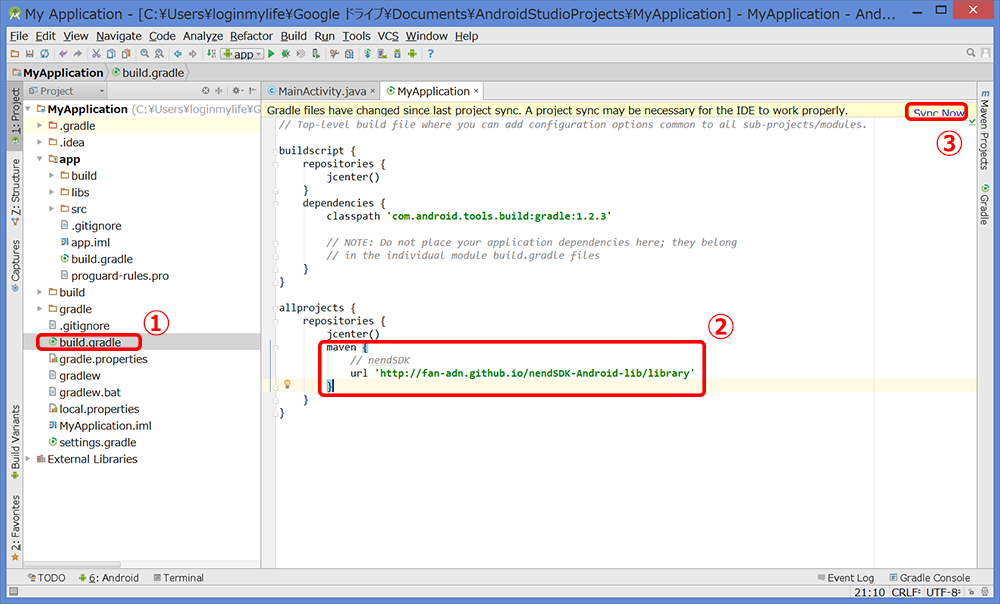Open the Event Log button

[846, 578]
